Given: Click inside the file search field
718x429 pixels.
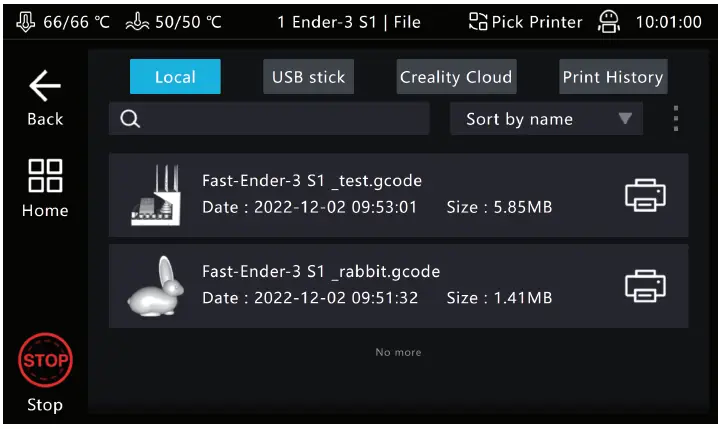Looking at the screenshot, I should coord(269,119).
